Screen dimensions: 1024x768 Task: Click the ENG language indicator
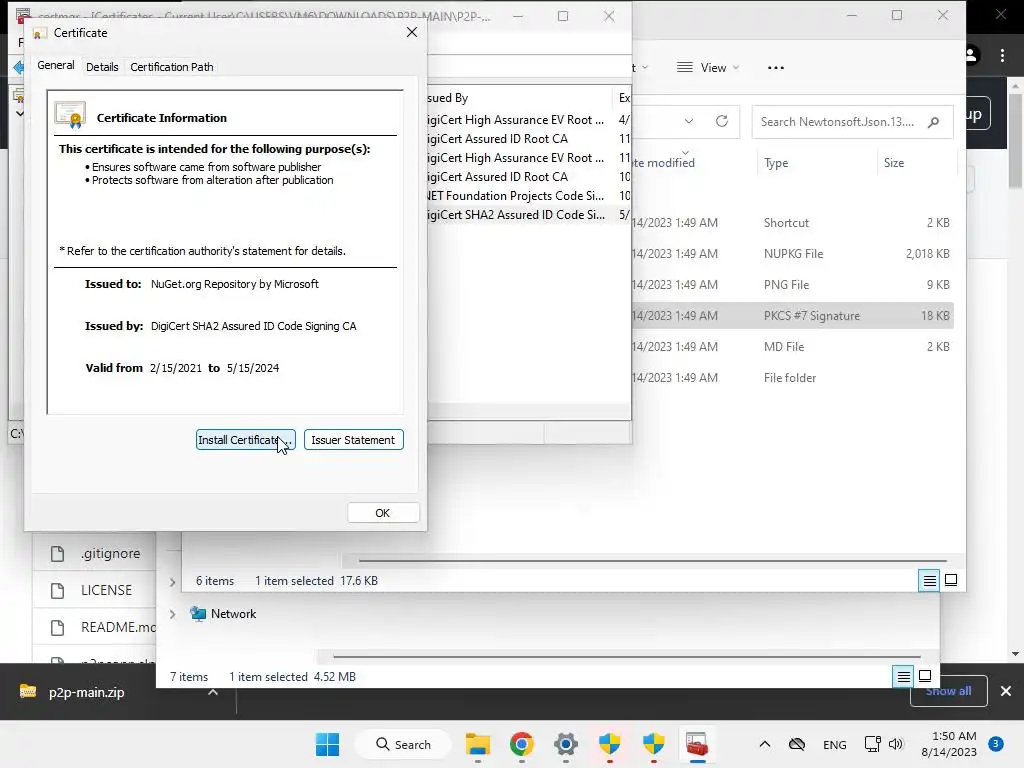click(835, 744)
